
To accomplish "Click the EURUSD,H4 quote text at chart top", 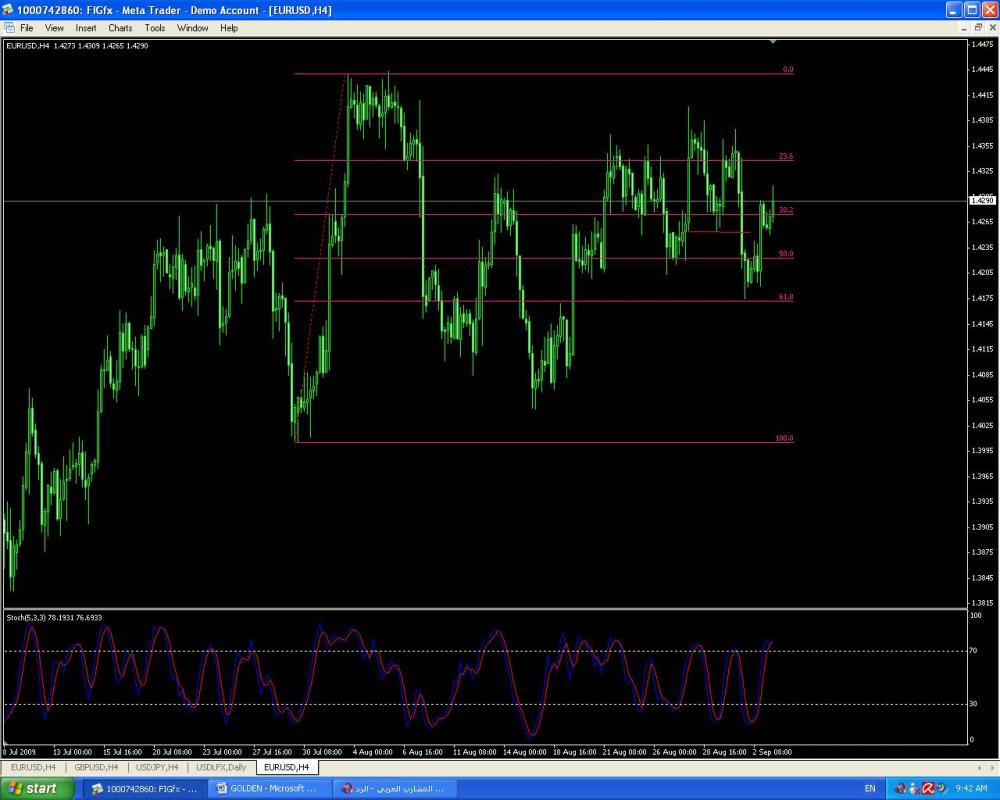I will [77, 46].
